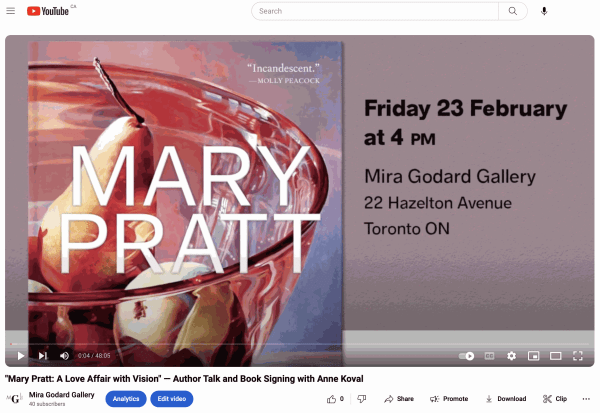Go to YouTube home via logo

pos(48,11)
